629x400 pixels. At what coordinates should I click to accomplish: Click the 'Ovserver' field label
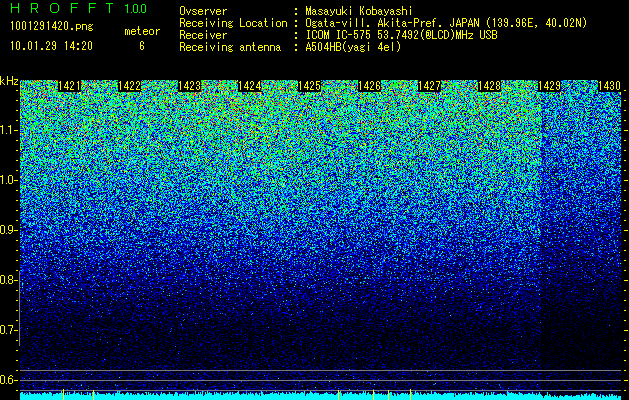203,11
